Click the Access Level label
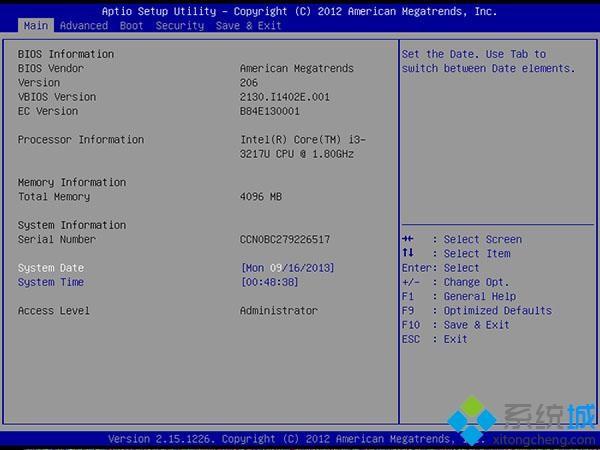Viewport: 600px width, 450px height. point(54,311)
